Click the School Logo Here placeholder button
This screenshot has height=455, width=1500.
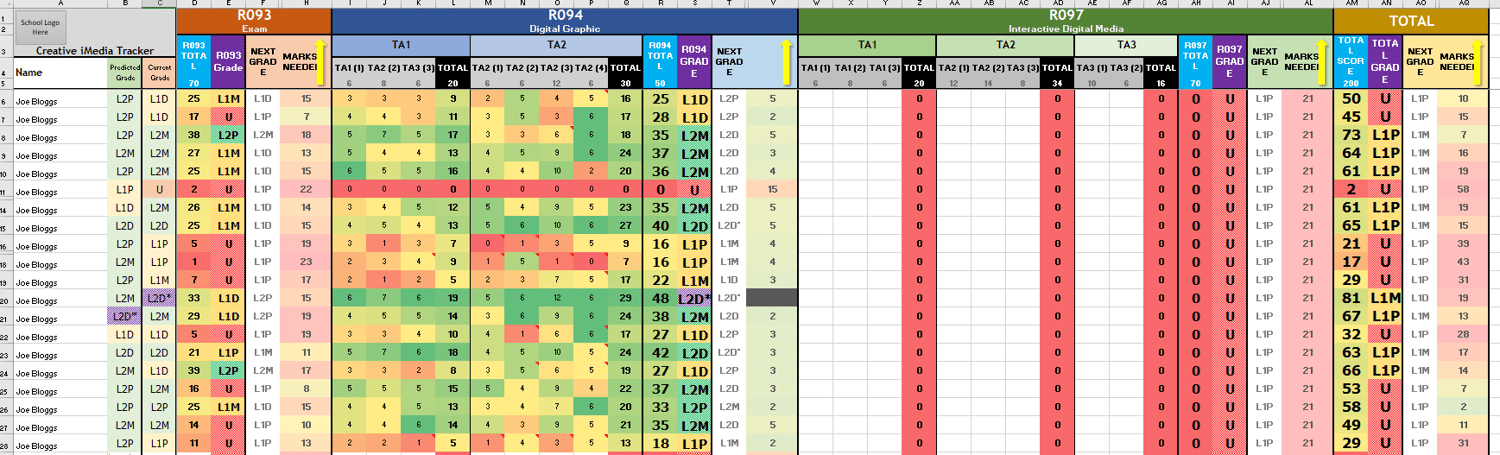click(39, 26)
